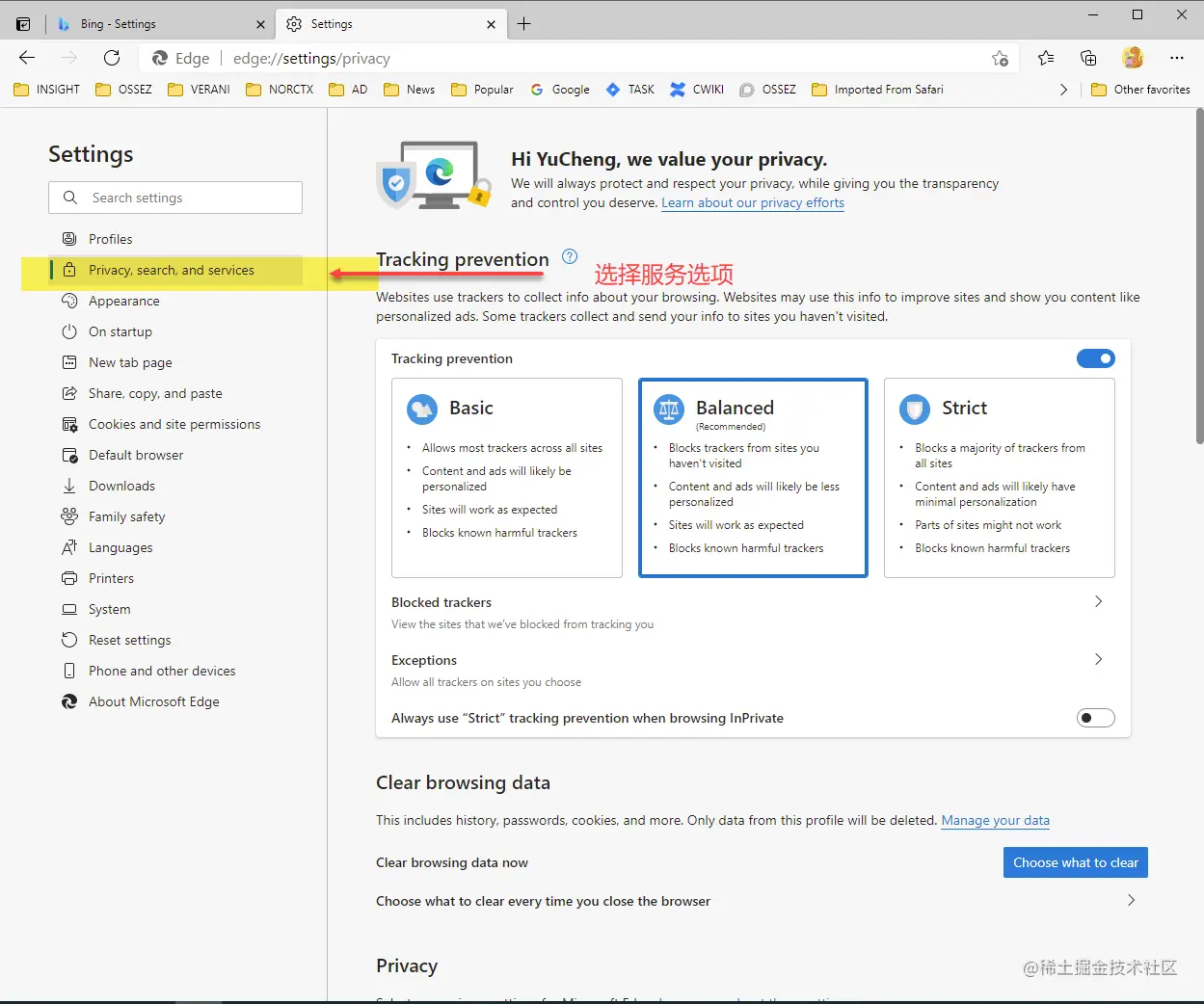Open Appearance settings section
The image size is (1204, 1004).
(x=175, y=301)
